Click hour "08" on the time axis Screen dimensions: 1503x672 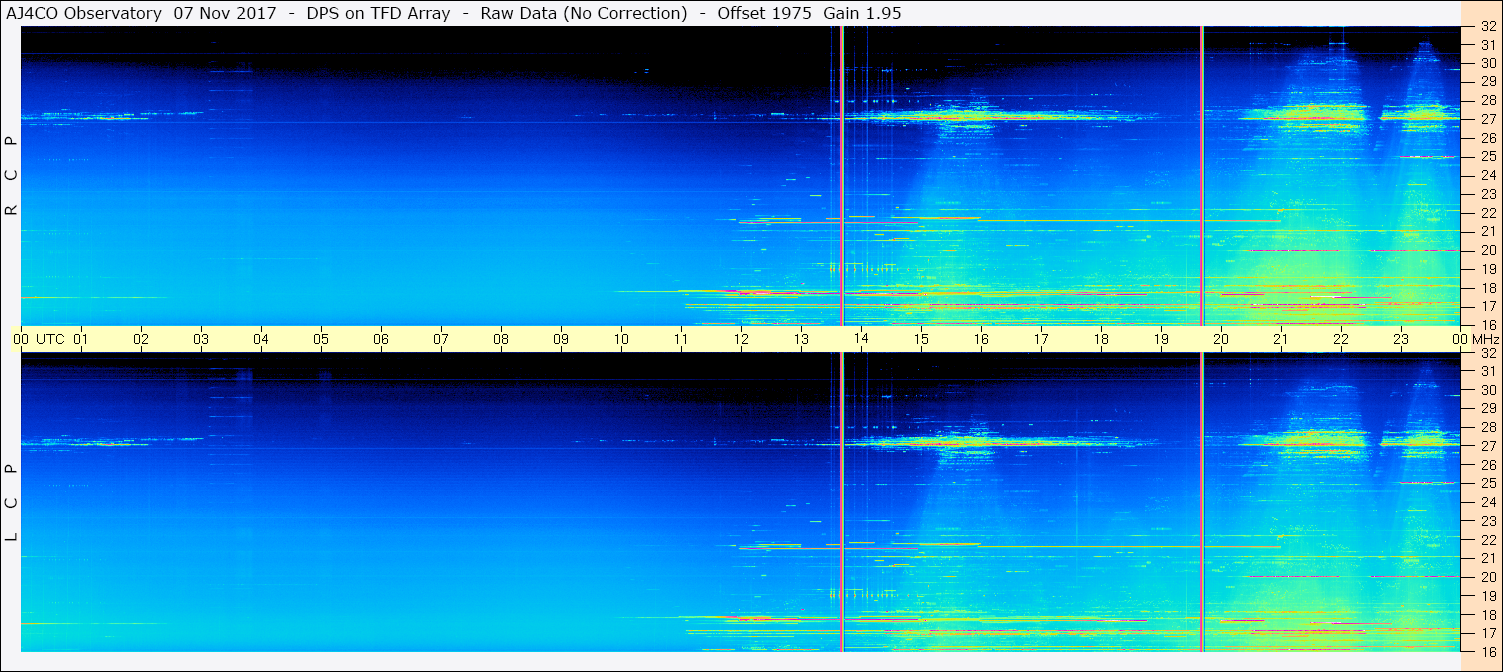(x=501, y=339)
